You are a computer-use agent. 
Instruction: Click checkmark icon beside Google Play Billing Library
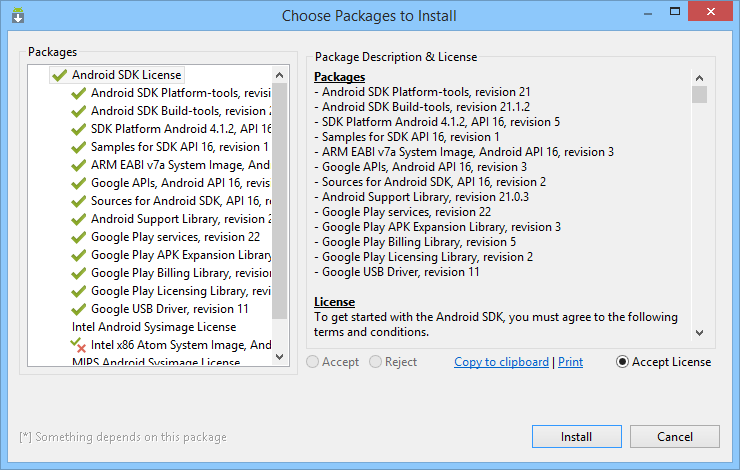point(78,273)
